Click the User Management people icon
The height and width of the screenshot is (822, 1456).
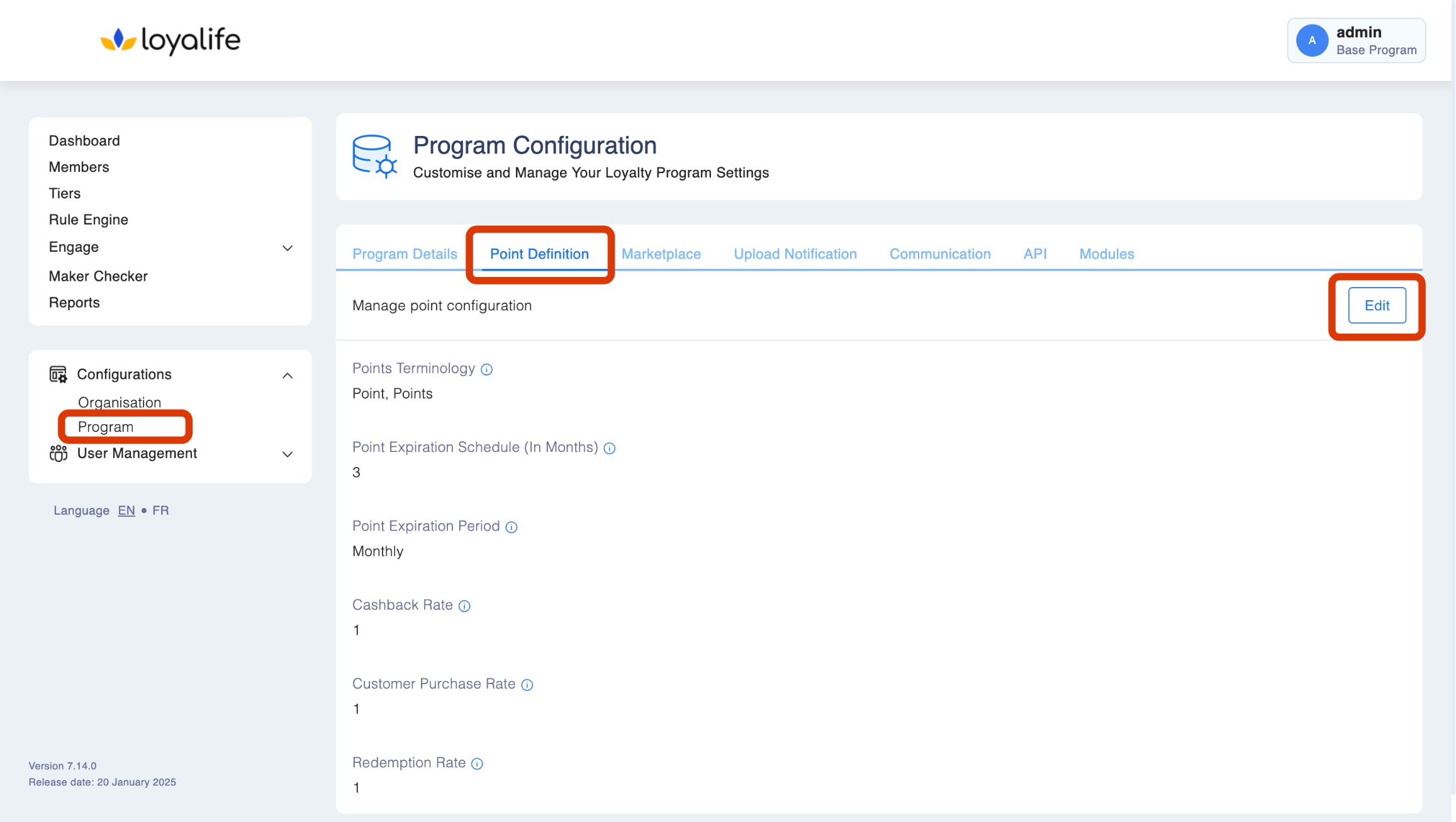59,453
